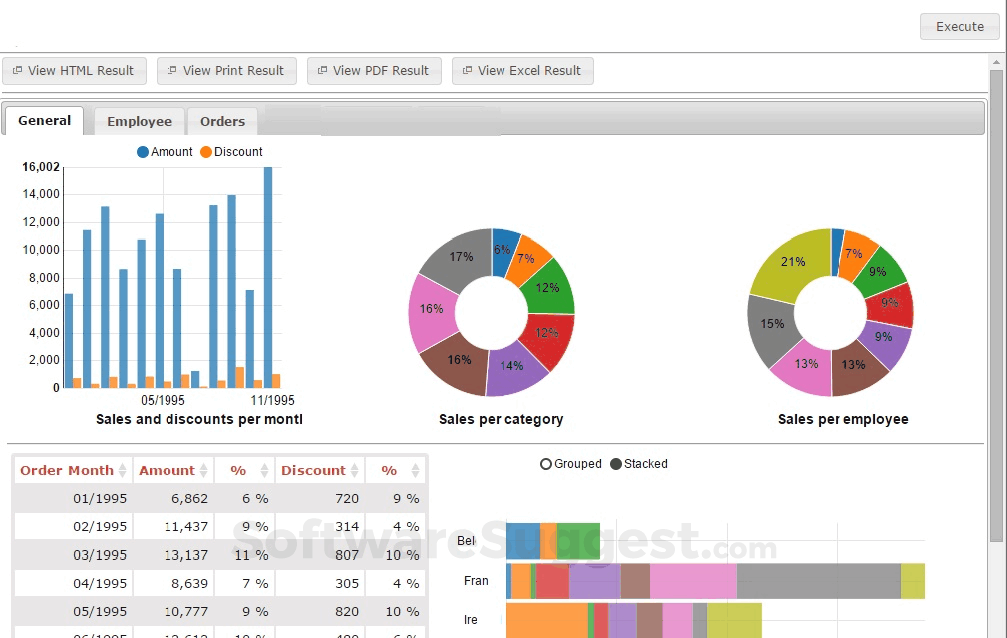This screenshot has width=1007, height=638.
Task: Click the popup icon on View Print Result
Action: point(170,70)
